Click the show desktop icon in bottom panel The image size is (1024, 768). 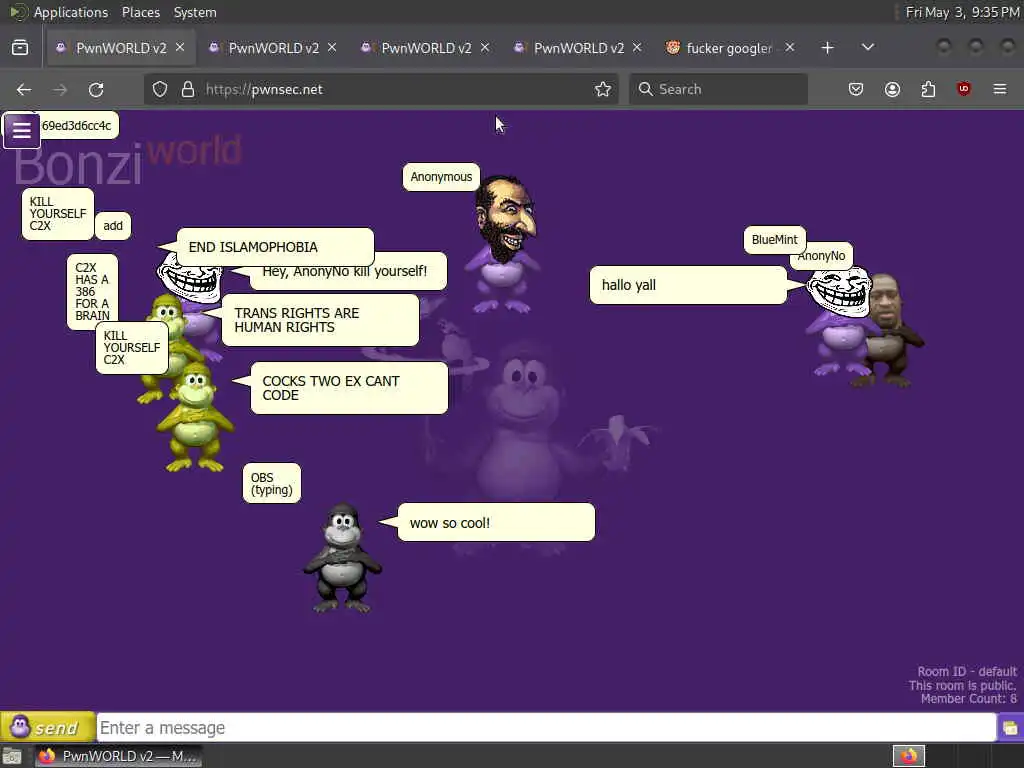12,756
